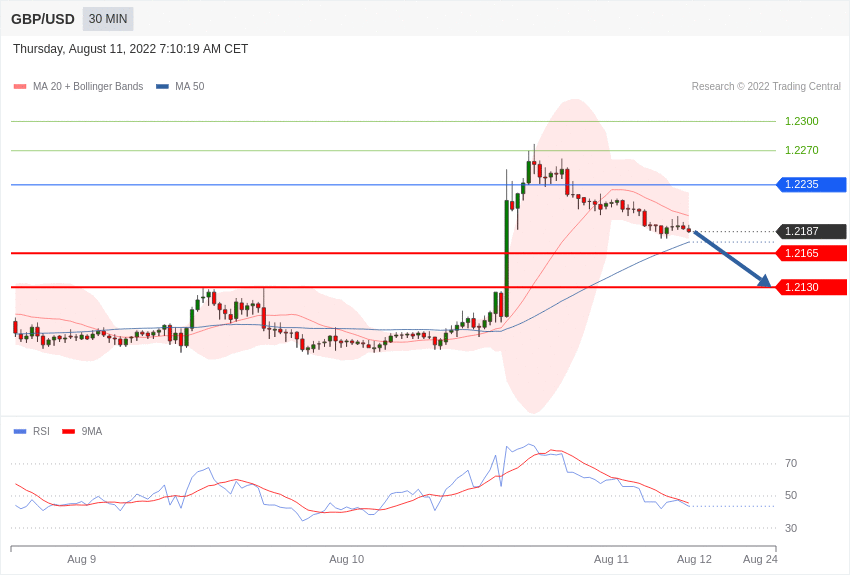Click the Aug 11 date axis label
The height and width of the screenshot is (576, 850).
[x=611, y=559]
